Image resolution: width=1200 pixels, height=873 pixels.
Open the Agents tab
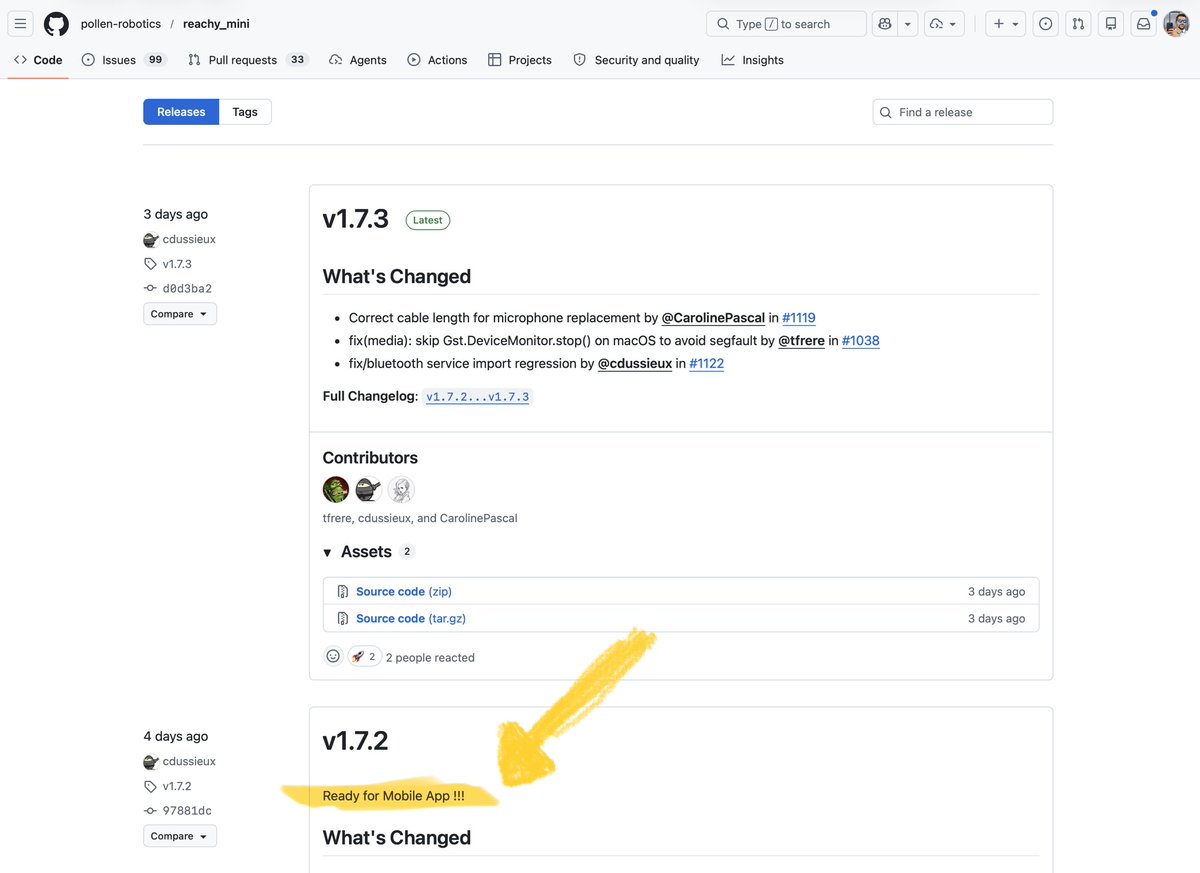358,60
